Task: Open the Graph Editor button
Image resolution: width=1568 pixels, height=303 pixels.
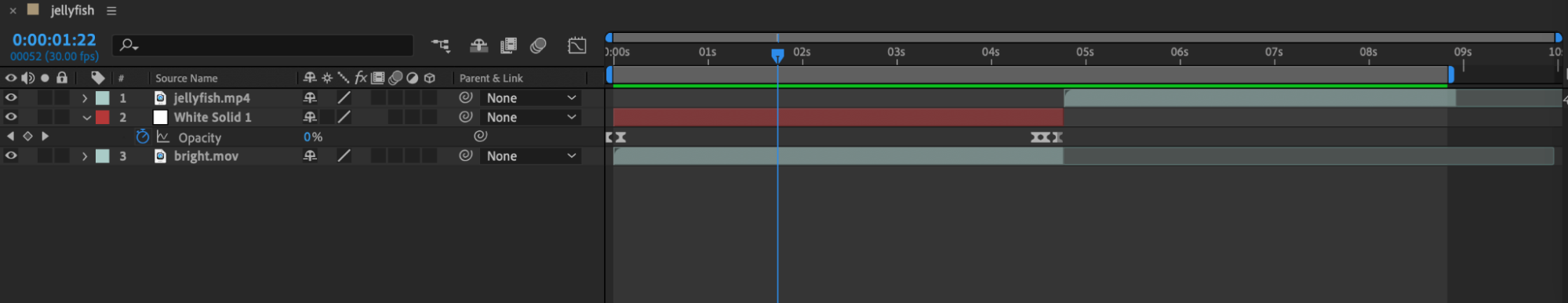Action: 577,46
